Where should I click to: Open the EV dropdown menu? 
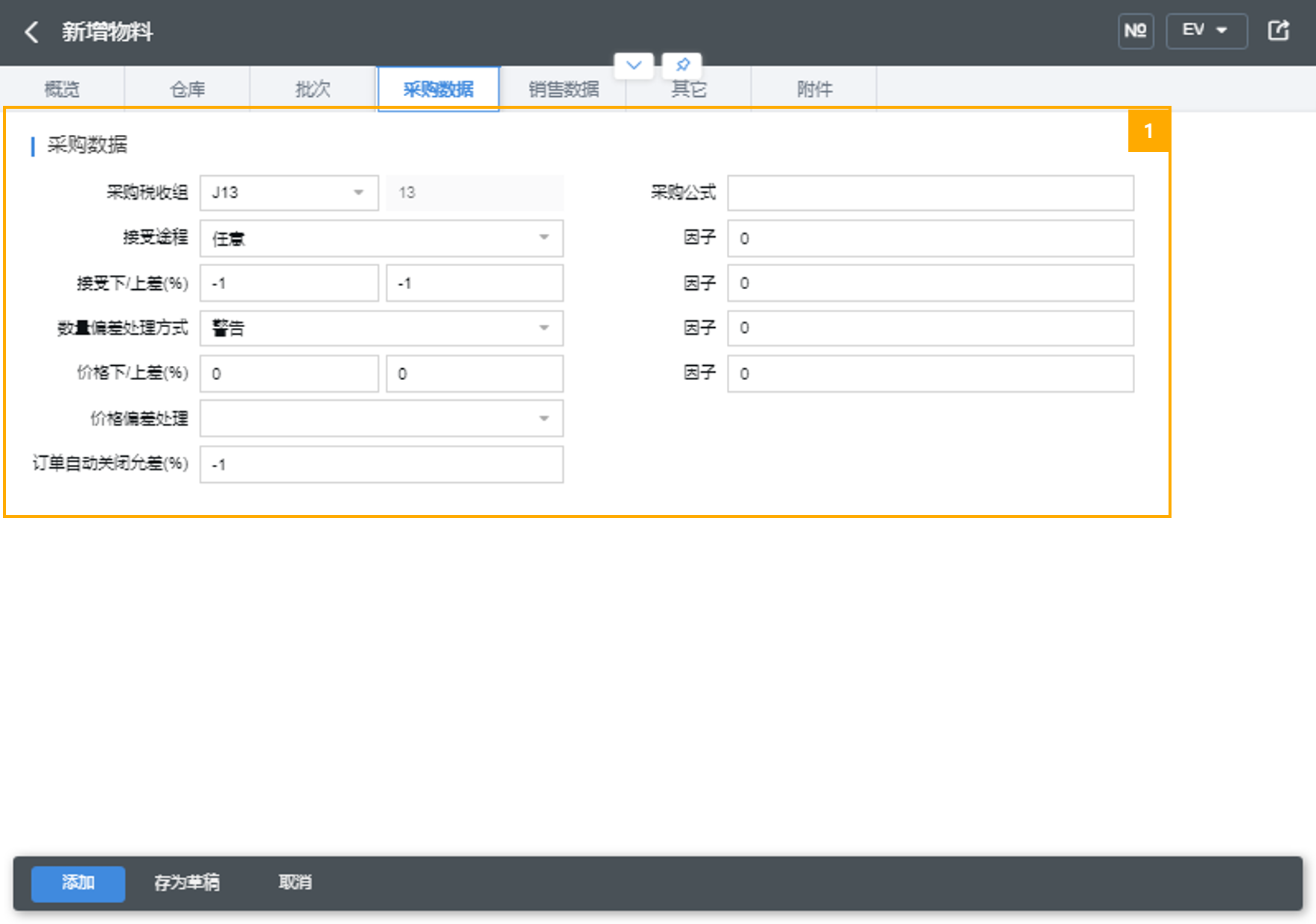point(1206,31)
